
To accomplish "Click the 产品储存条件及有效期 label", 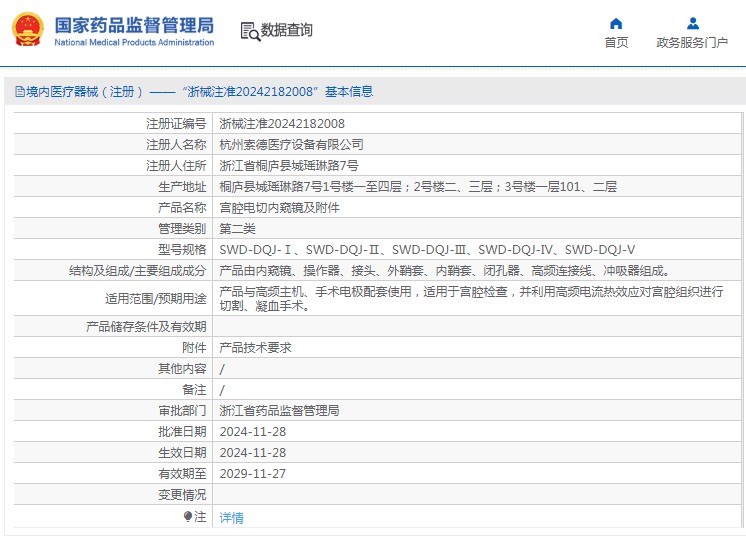I will click(x=146, y=327).
